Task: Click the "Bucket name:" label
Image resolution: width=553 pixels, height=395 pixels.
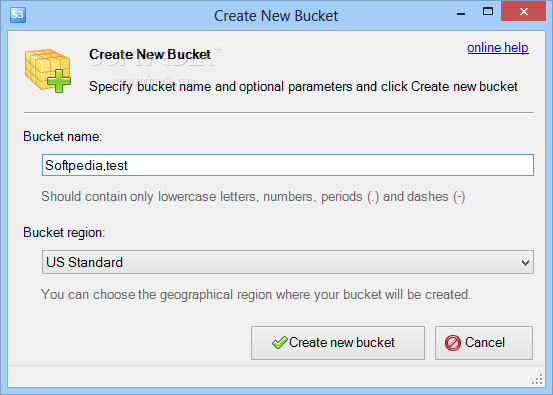Action: click(x=63, y=136)
